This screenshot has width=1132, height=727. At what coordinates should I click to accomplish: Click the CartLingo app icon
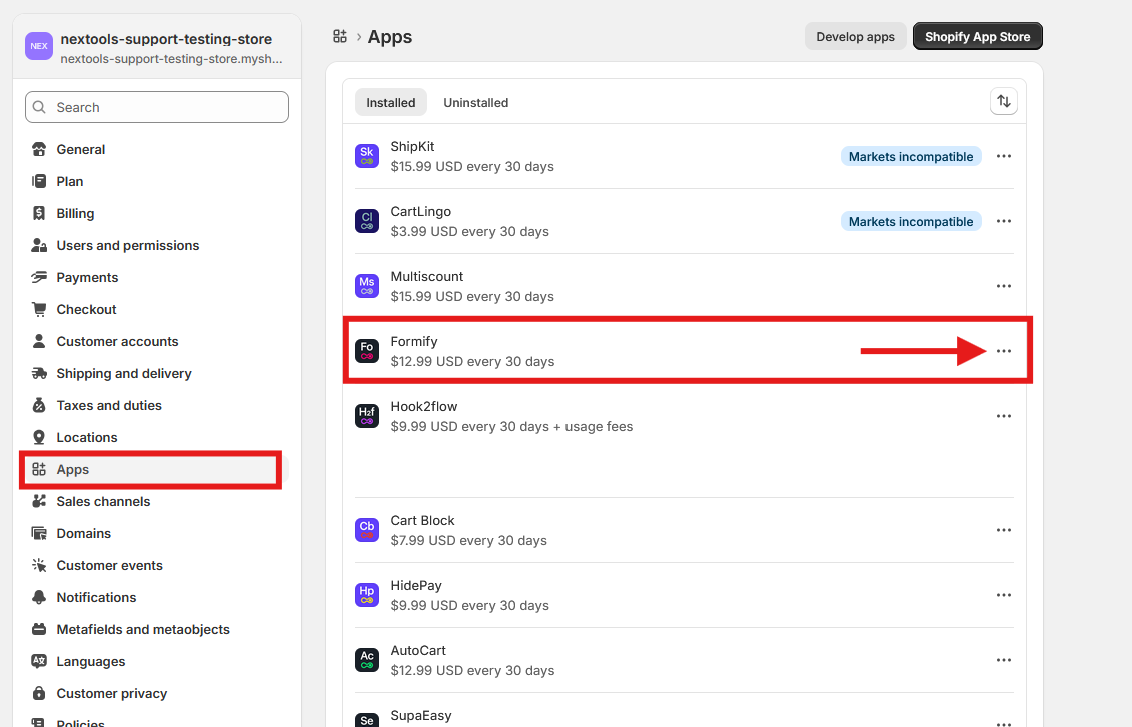point(367,221)
